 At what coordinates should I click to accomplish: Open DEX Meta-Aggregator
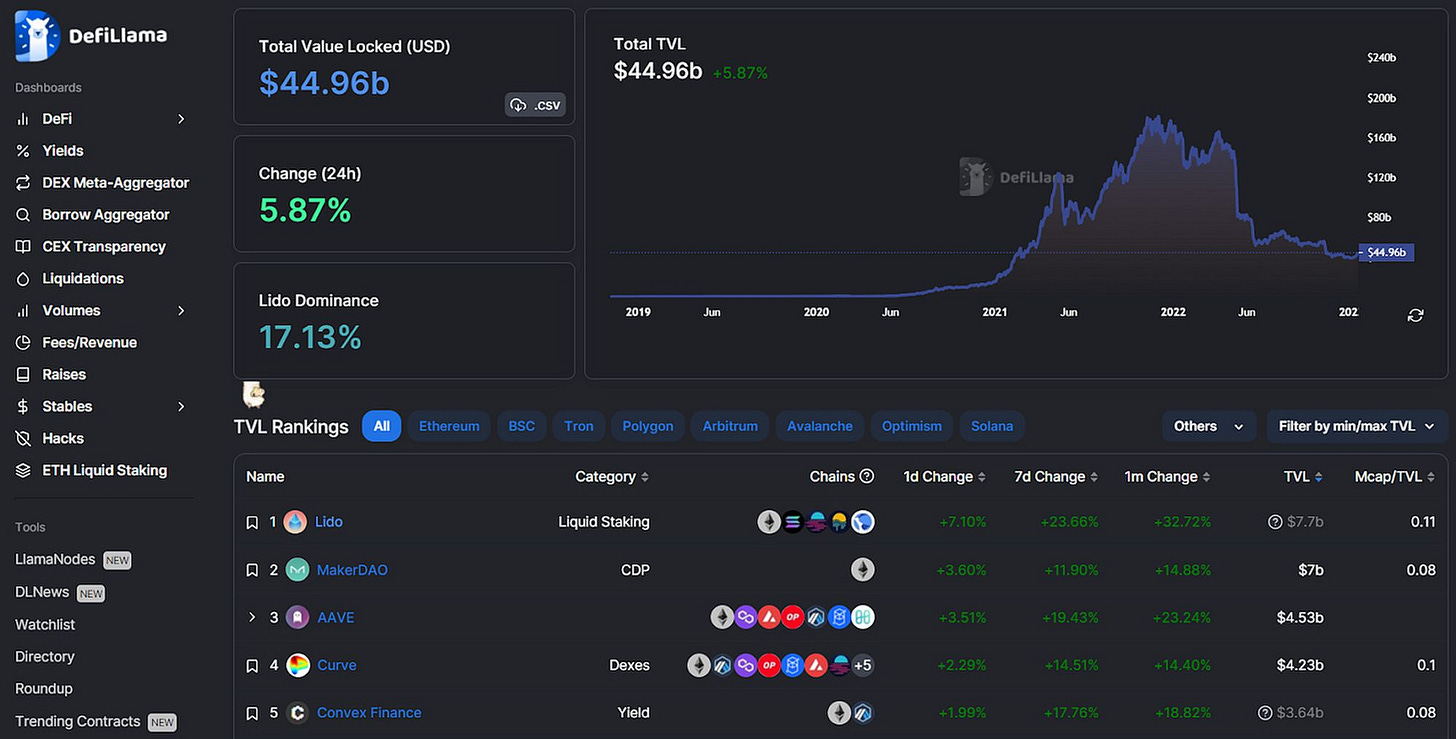coord(115,183)
